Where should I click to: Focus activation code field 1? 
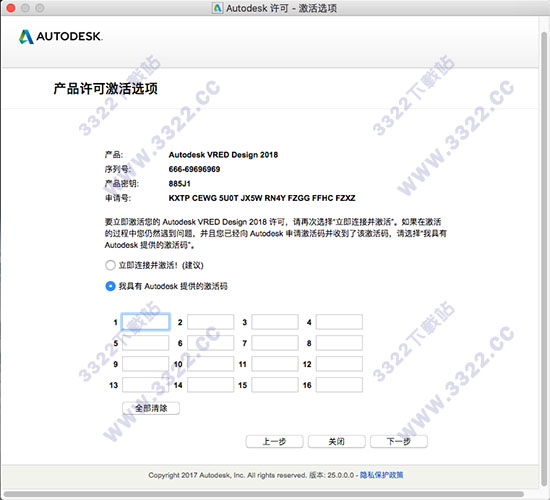click(x=146, y=322)
